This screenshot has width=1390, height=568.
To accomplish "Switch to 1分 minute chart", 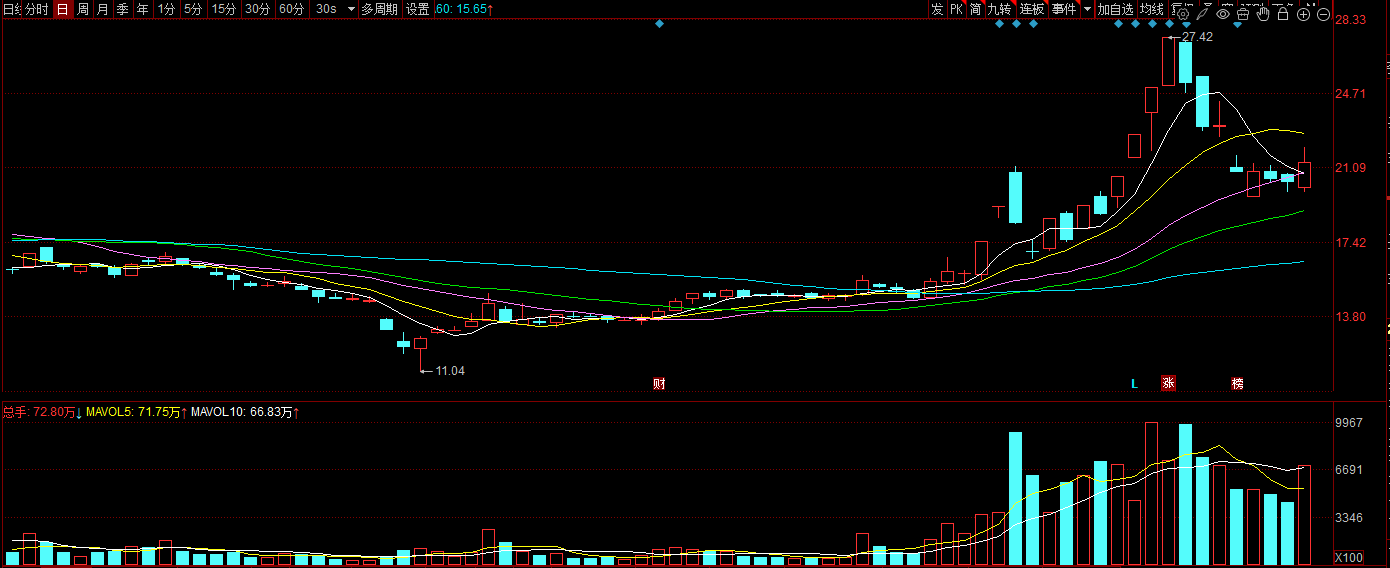I will 166,9.
